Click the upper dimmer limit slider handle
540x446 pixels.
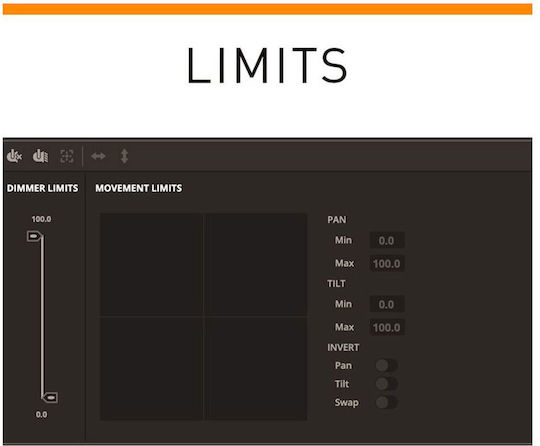coord(34,236)
